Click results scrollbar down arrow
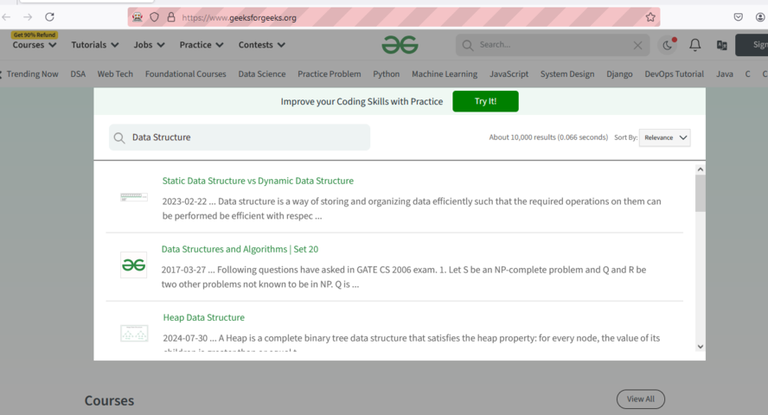The width and height of the screenshot is (768, 415). click(700, 346)
